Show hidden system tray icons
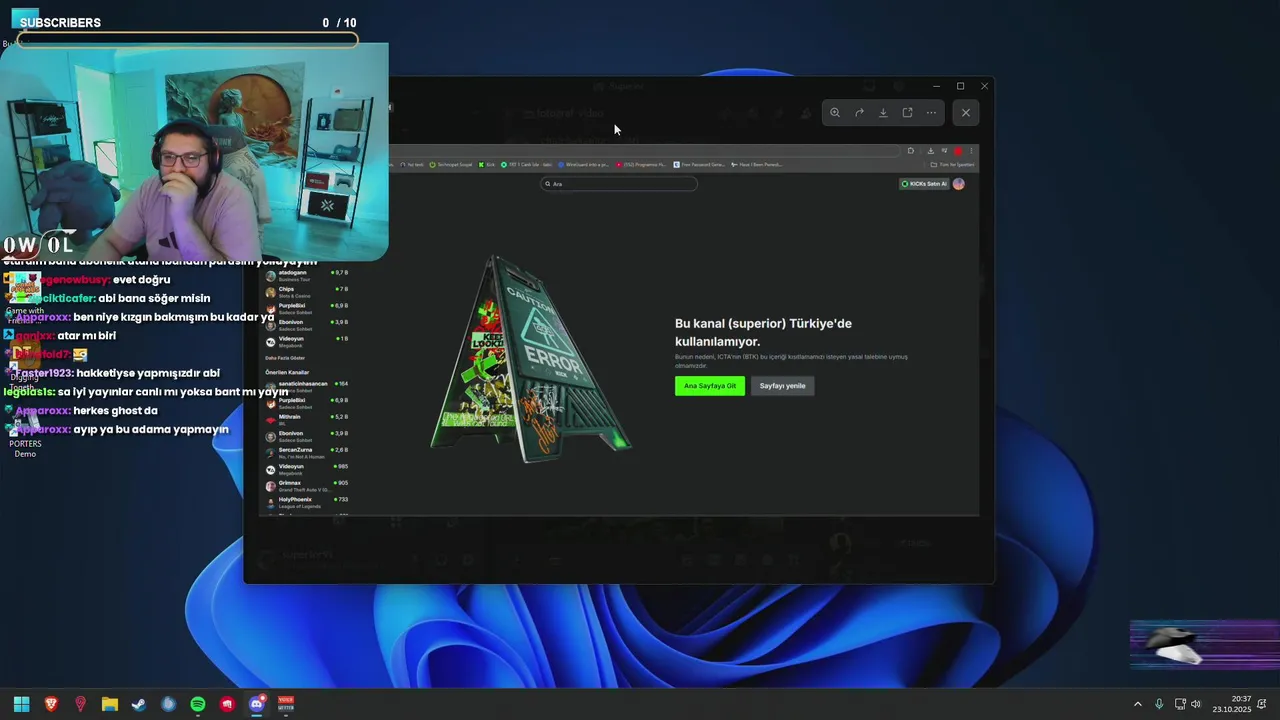The image size is (1280, 720). click(x=1137, y=705)
